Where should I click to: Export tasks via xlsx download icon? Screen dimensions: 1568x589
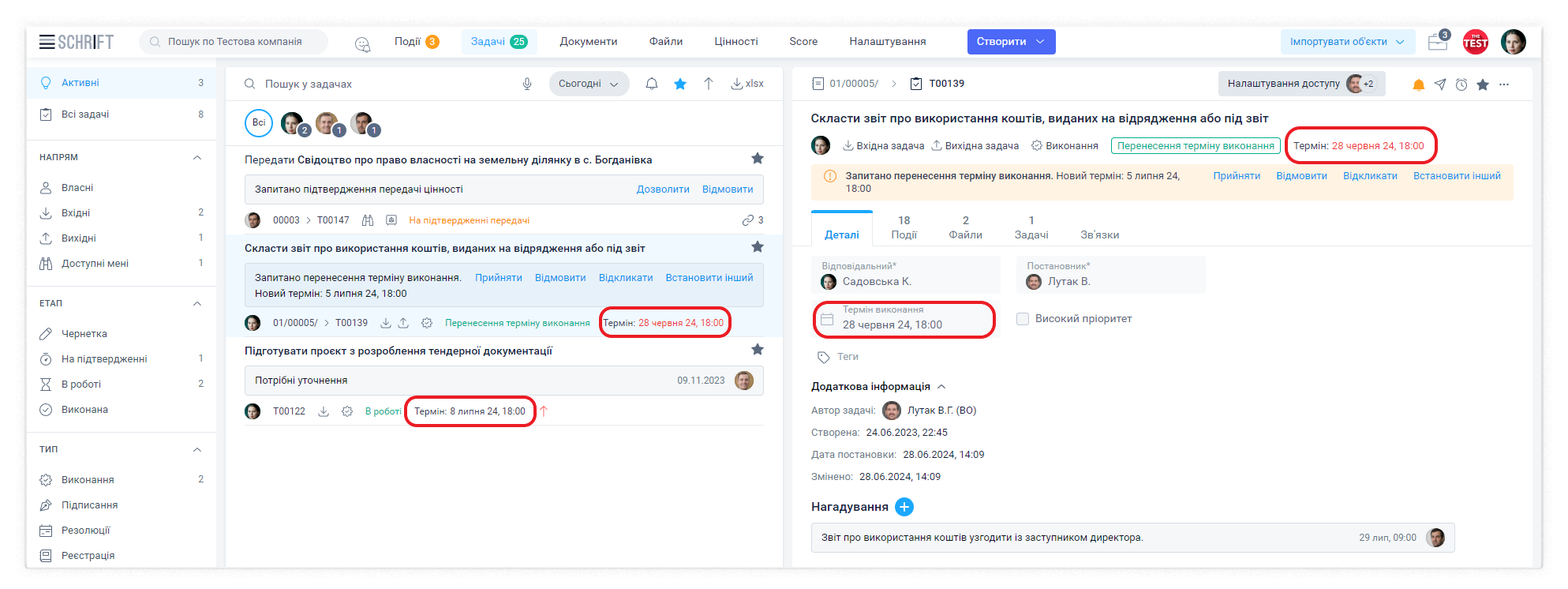coord(747,84)
